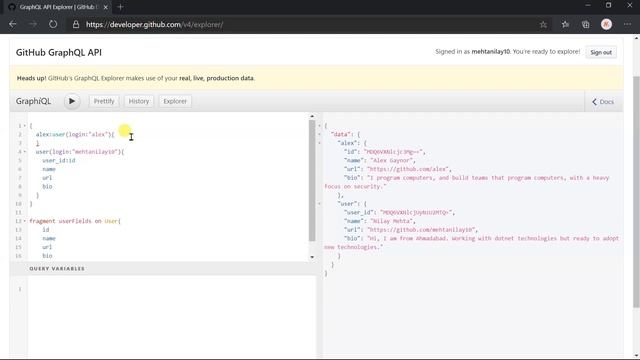This screenshot has height=360, width=640.
Task: Click the GitHub GraphQL API heading
Action: (59, 53)
